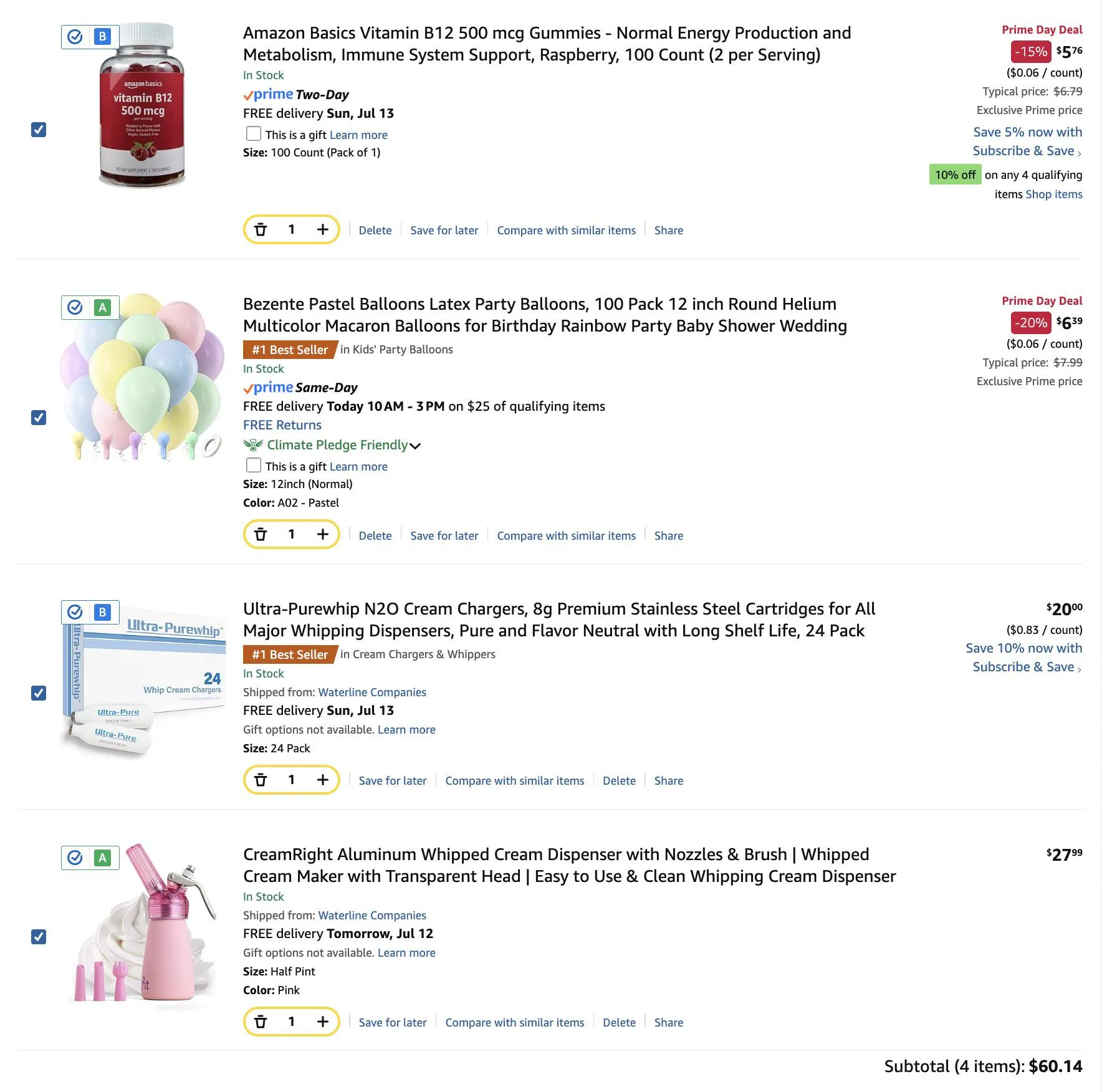This screenshot has height=1092, width=1102.
Task: Open the Waterline Companies seller link for chargers
Action: [372, 692]
